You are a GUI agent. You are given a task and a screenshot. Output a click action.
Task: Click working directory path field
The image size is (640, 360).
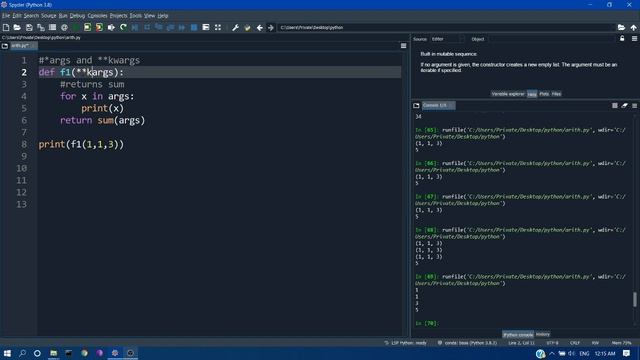point(446,27)
